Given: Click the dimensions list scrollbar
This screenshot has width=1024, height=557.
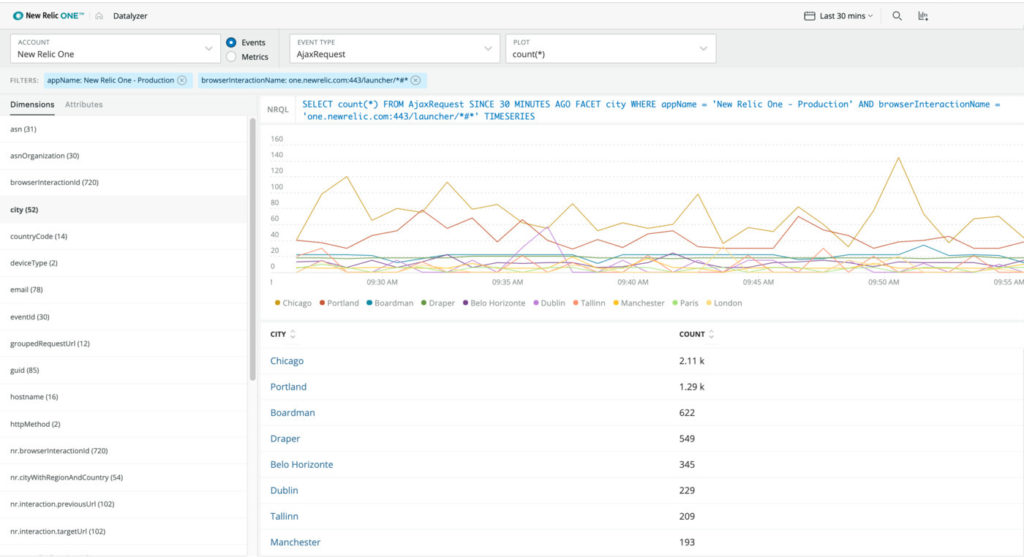Looking at the screenshot, I should (252, 249).
